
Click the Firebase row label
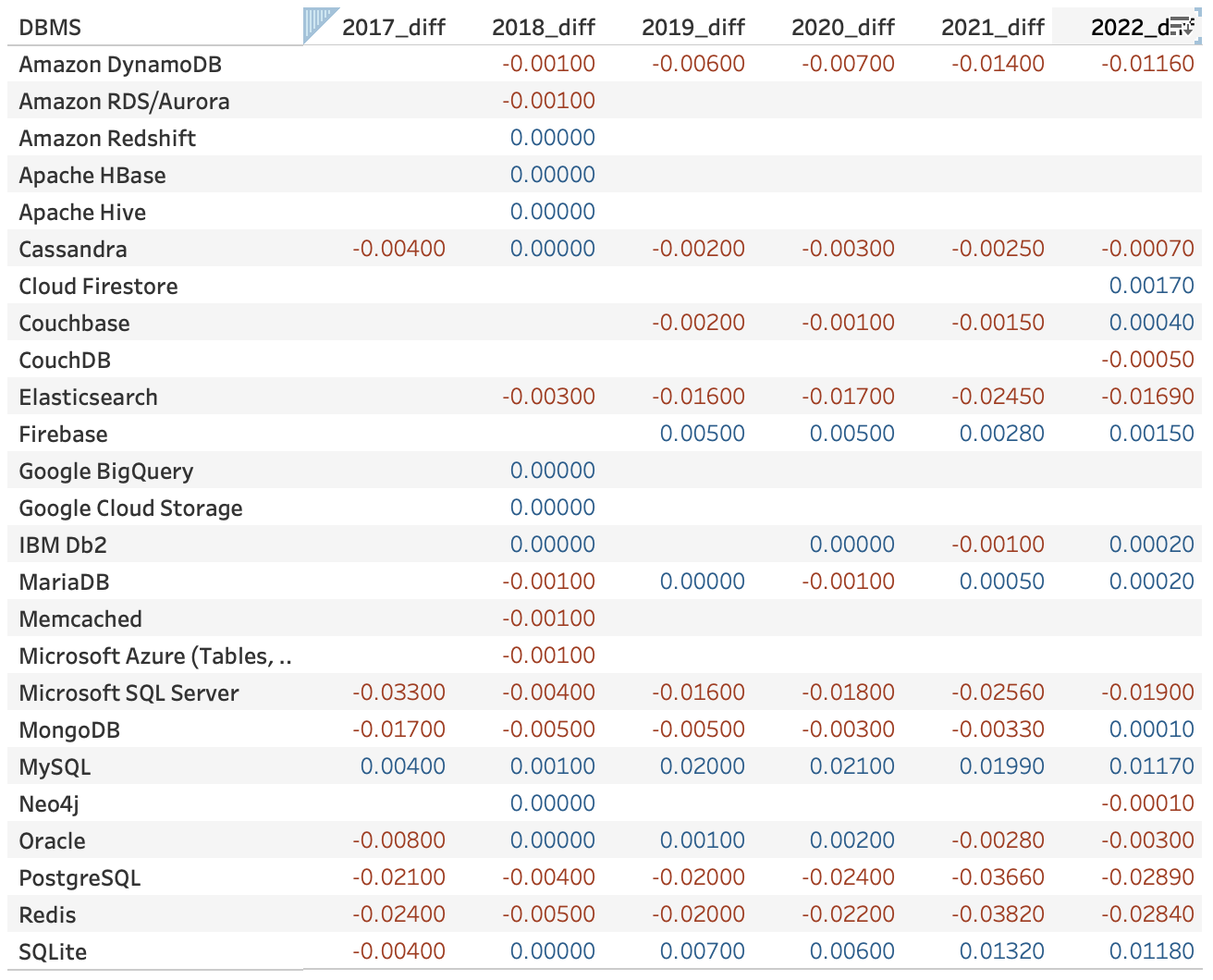click(x=63, y=435)
